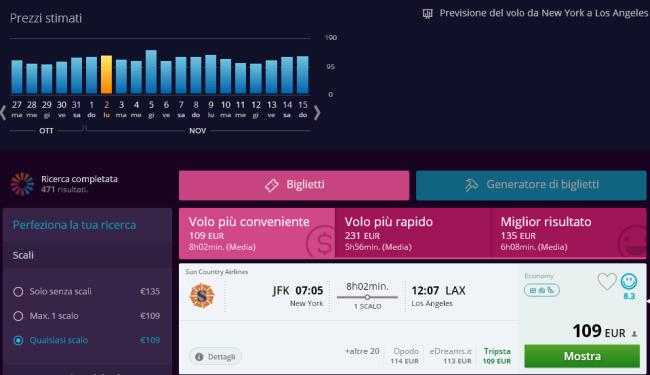Choose Opodo 114 EUR offer
This screenshot has height=375, width=650.
(405, 356)
